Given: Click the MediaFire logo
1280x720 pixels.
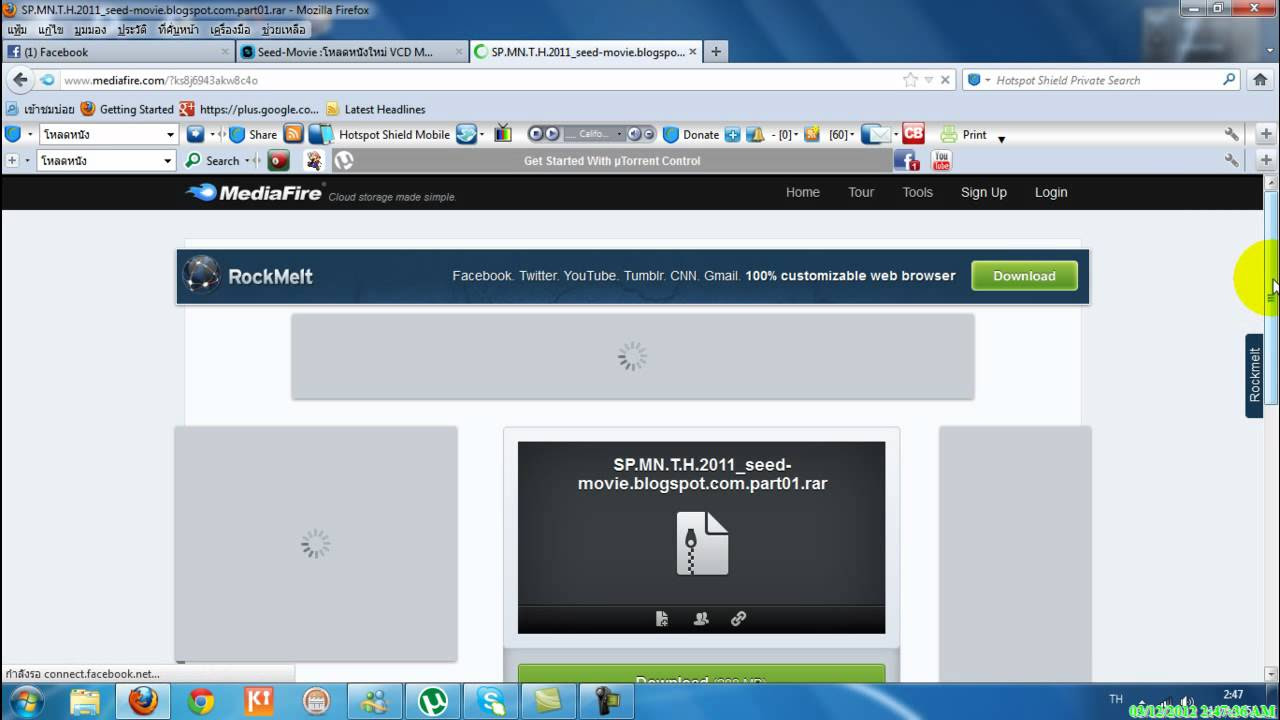Looking at the screenshot, I should pos(255,193).
